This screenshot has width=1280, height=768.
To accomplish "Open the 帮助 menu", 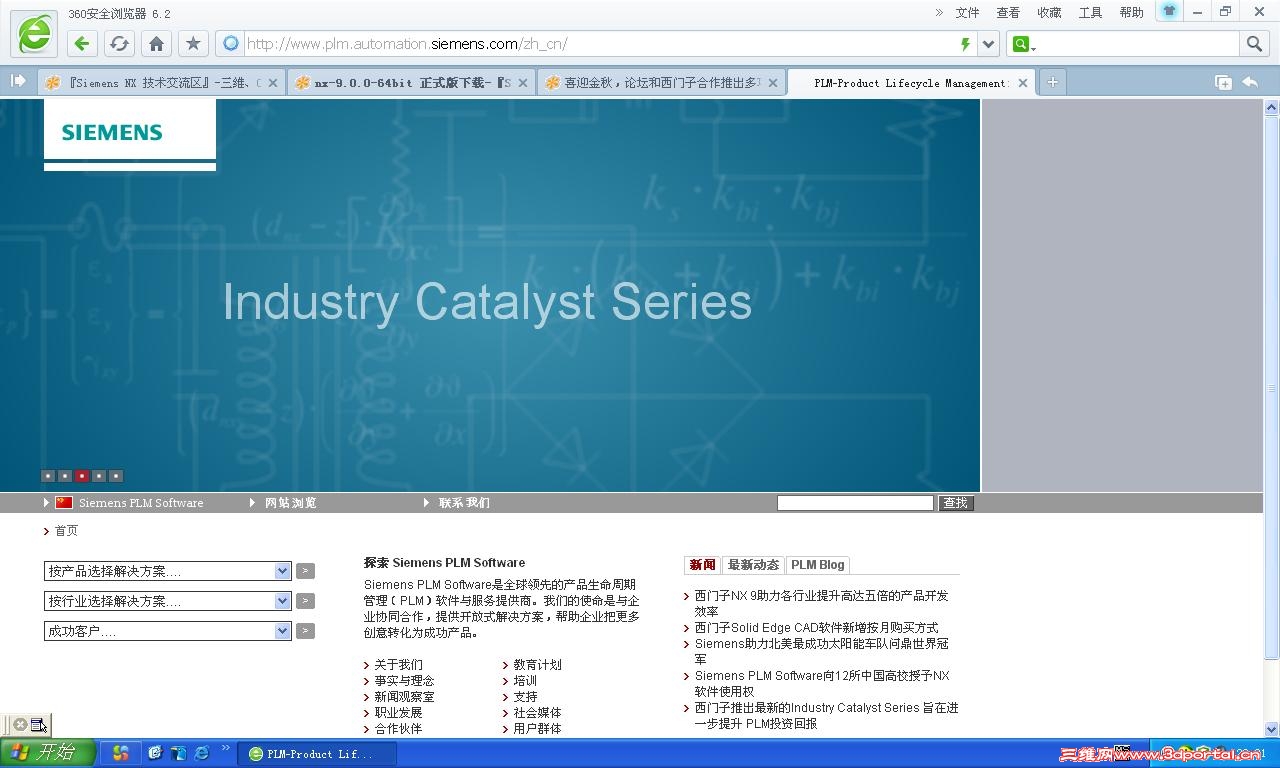I will [1131, 12].
